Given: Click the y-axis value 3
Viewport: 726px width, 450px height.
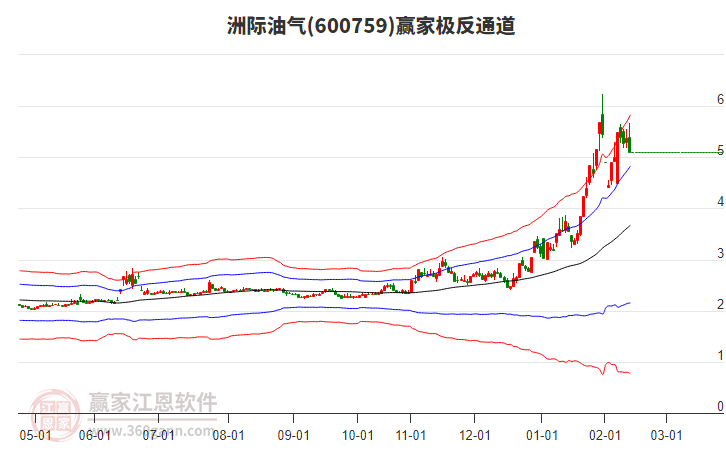Looking at the screenshot, I should [720, 253].
